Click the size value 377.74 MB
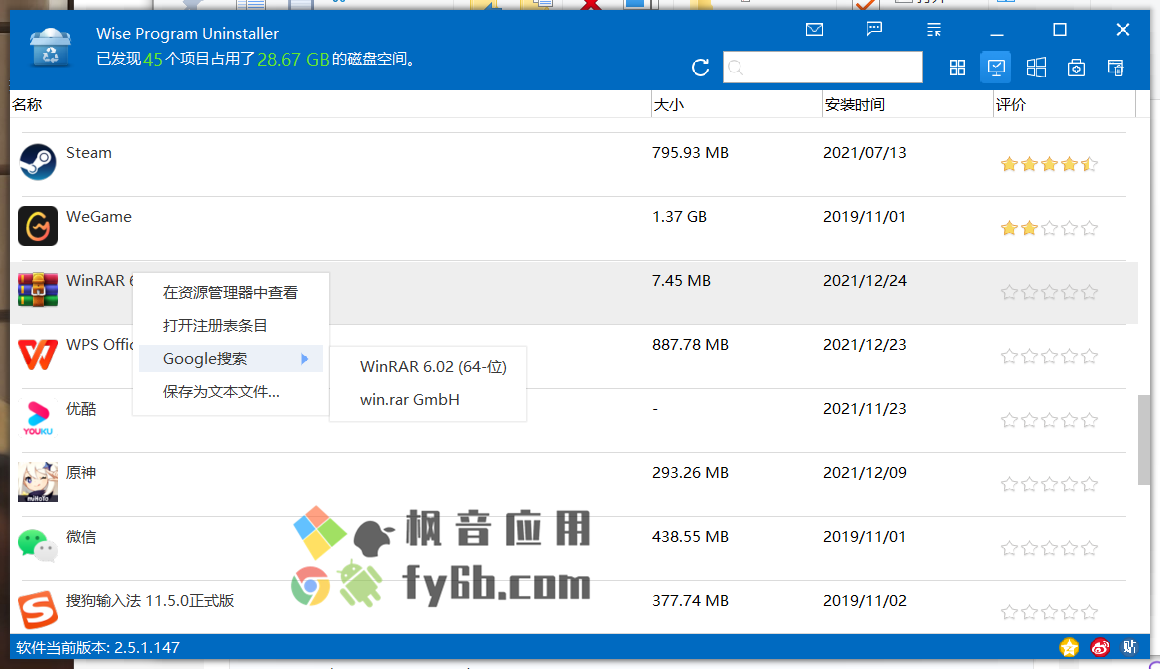1160x669 pixels. coord(690,600)
